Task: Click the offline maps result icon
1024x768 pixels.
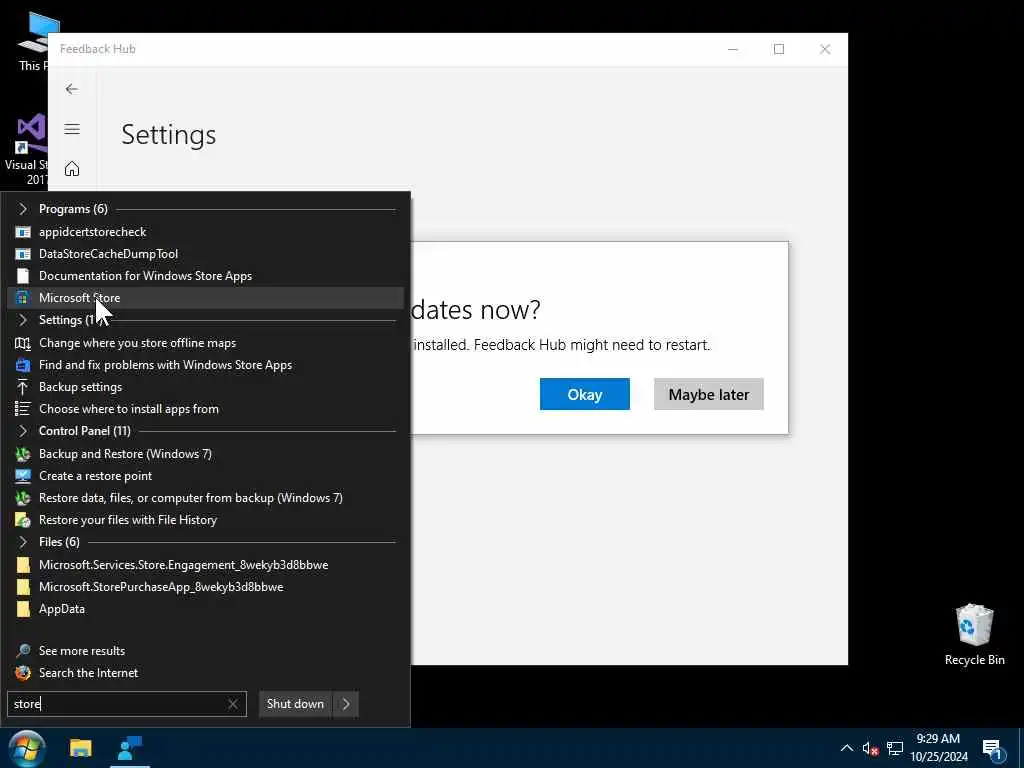Action: tap(23, 343)
